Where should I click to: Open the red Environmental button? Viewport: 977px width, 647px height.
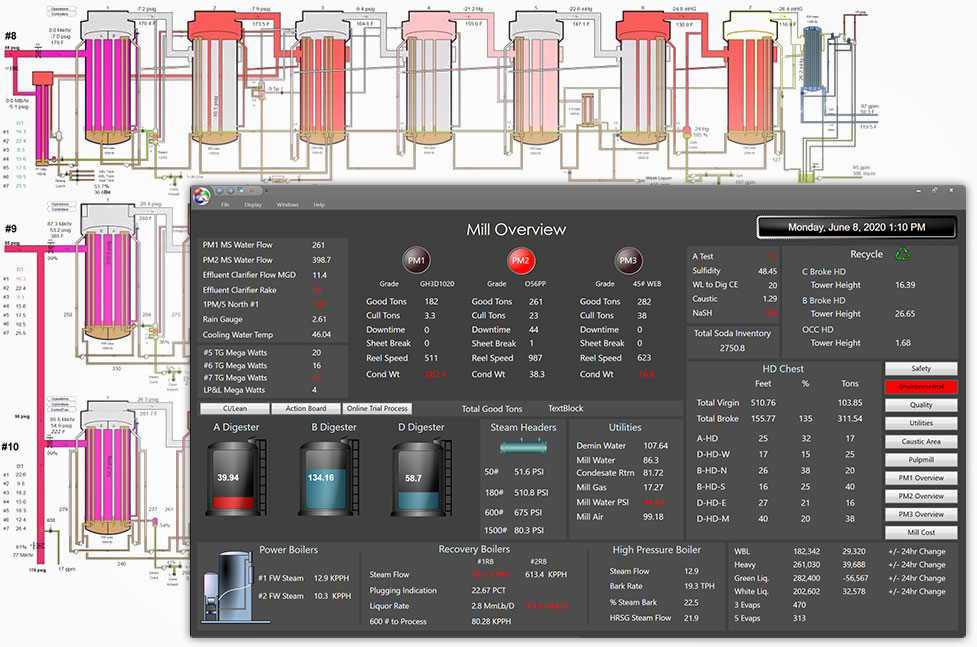pyautogui.click(x=921, y=387)
